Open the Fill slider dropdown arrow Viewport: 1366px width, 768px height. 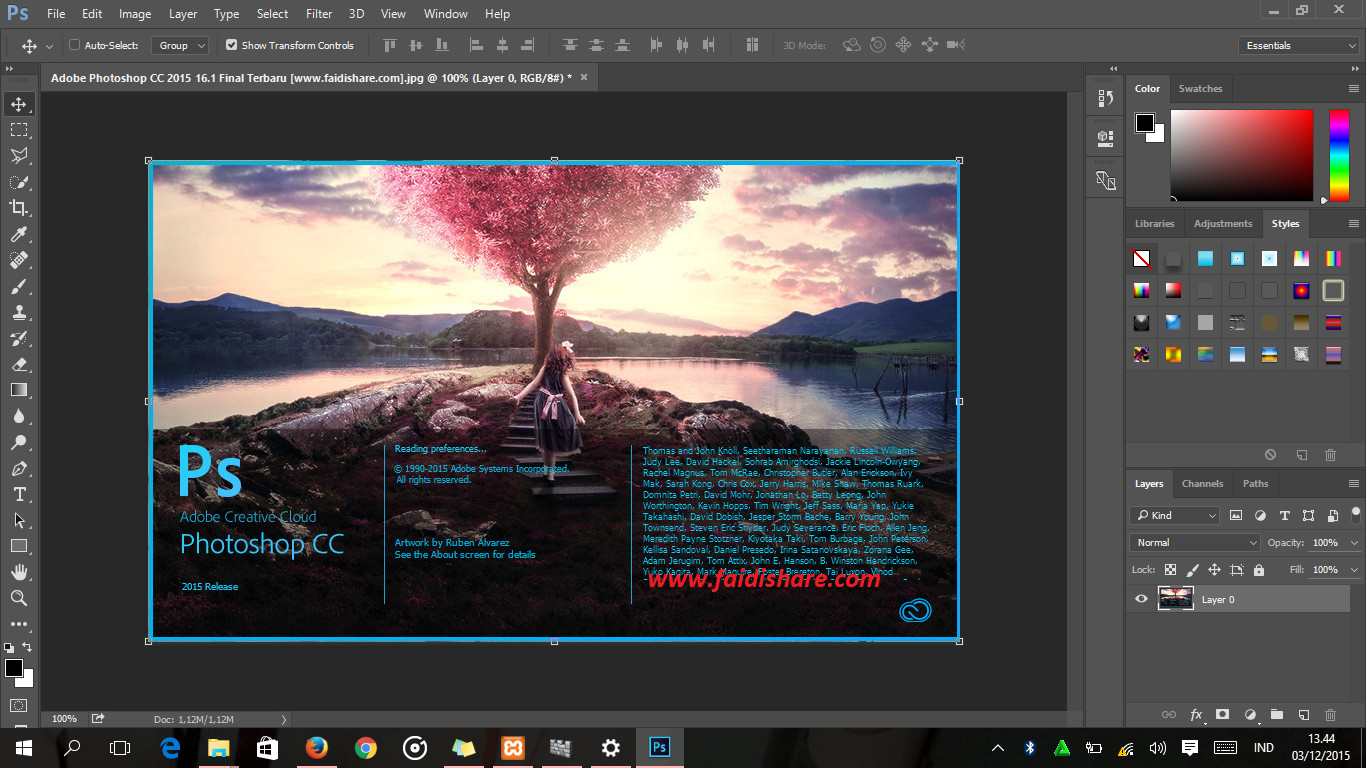1354,570
